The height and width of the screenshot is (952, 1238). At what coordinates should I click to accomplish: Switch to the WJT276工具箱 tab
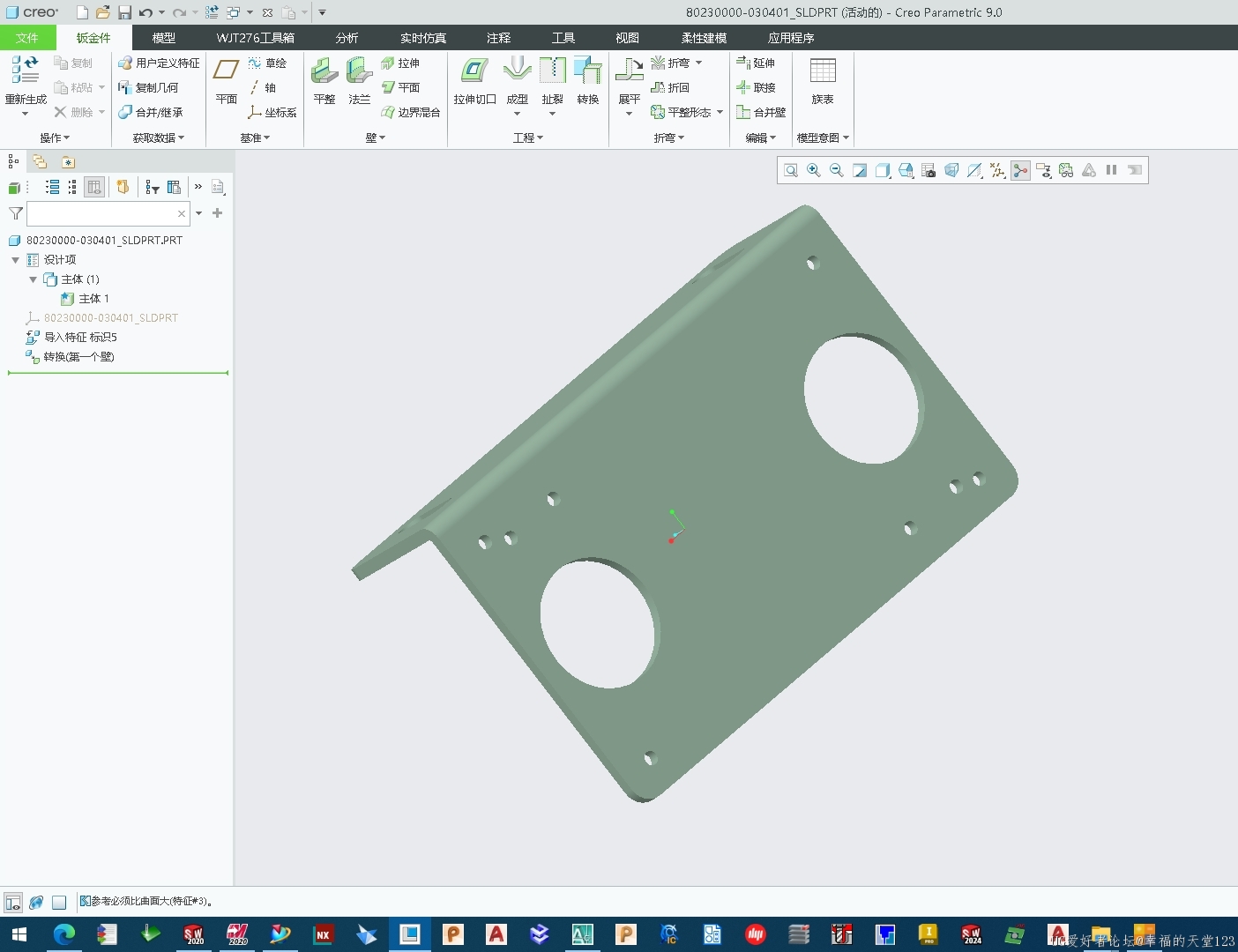256,38
